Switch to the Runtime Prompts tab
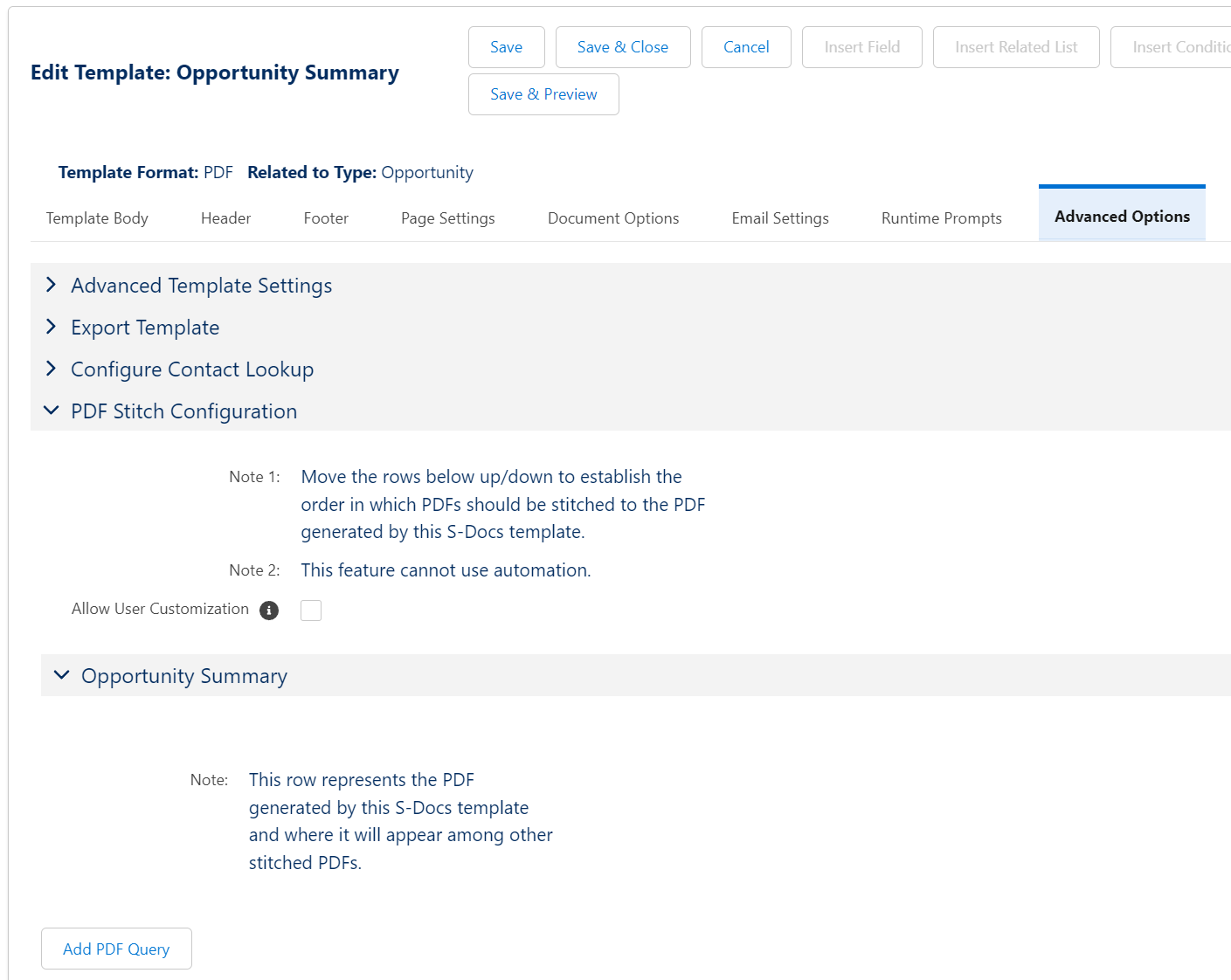1231x980 pixels. [941, 218]
